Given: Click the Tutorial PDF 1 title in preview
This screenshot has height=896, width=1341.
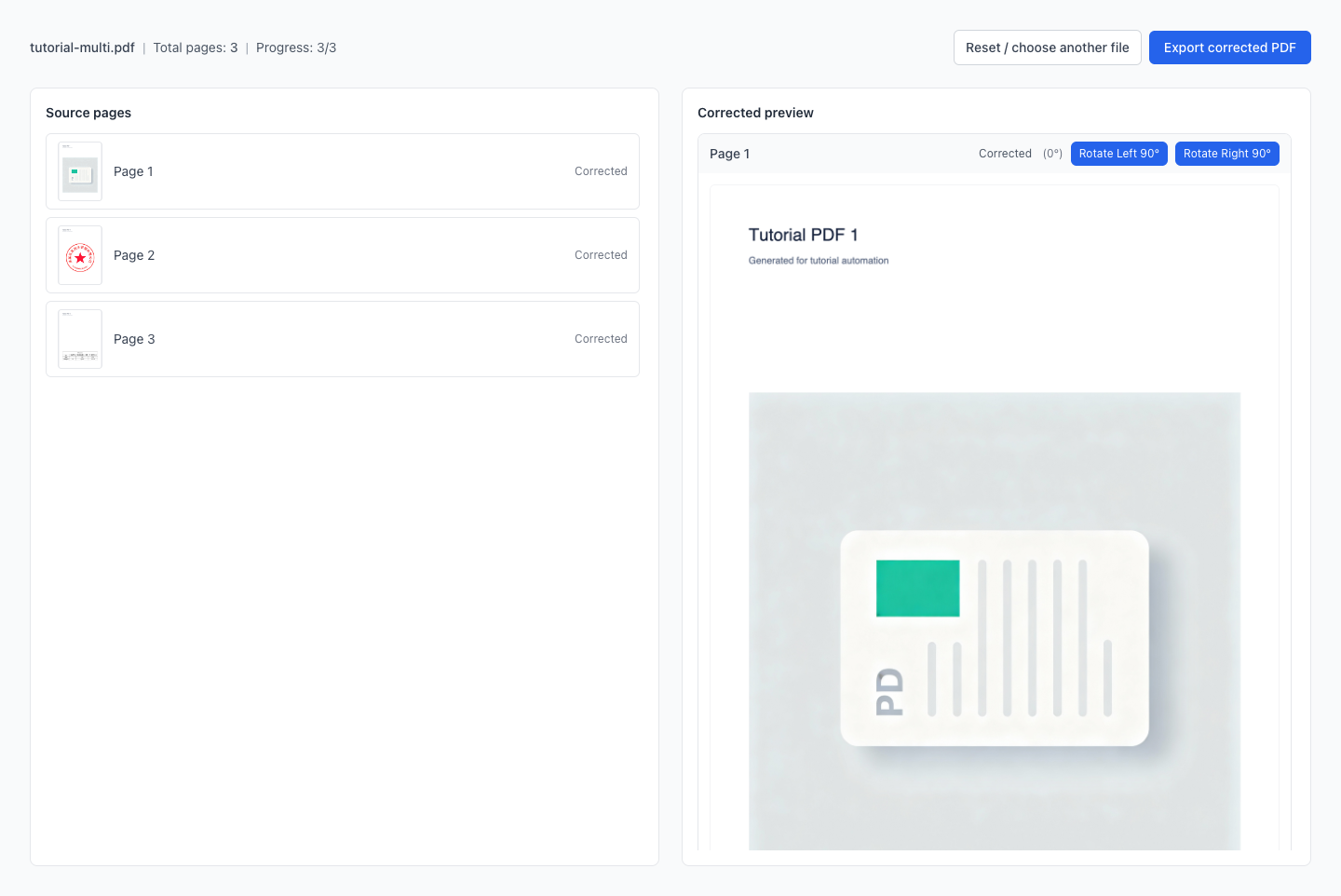Looking at the screenshot, I should [x=803, y=235].
